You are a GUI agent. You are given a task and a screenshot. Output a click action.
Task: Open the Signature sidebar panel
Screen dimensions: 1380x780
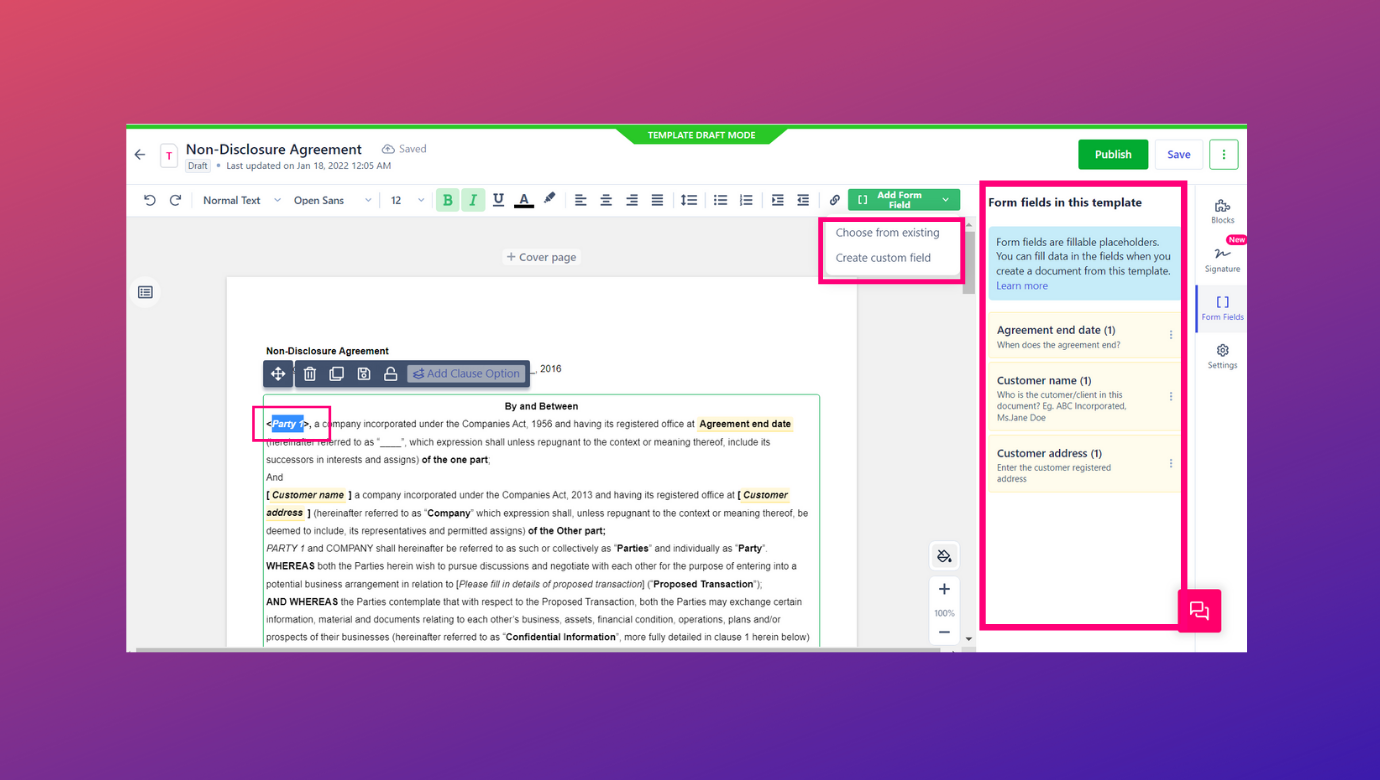click(x=1222, y=259)
